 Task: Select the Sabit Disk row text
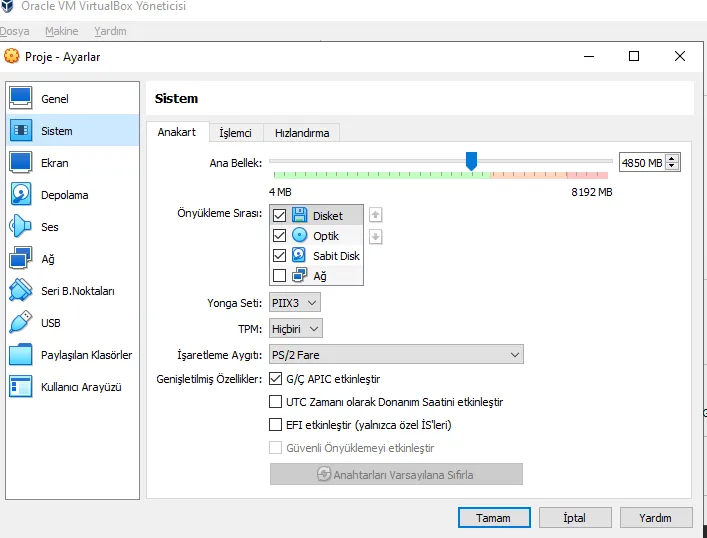(336, 256)
